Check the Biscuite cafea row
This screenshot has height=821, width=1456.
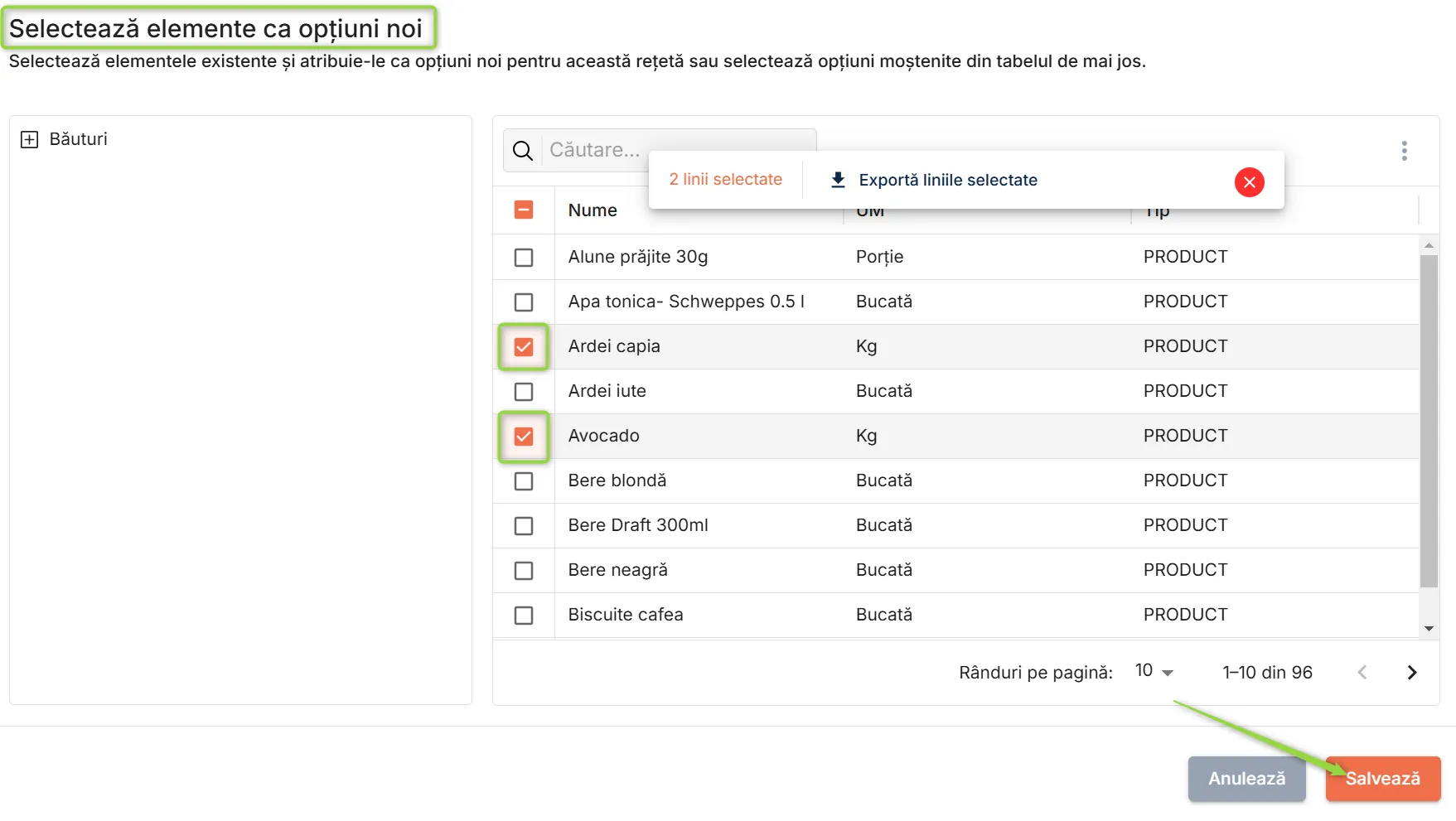click(524, 616)
